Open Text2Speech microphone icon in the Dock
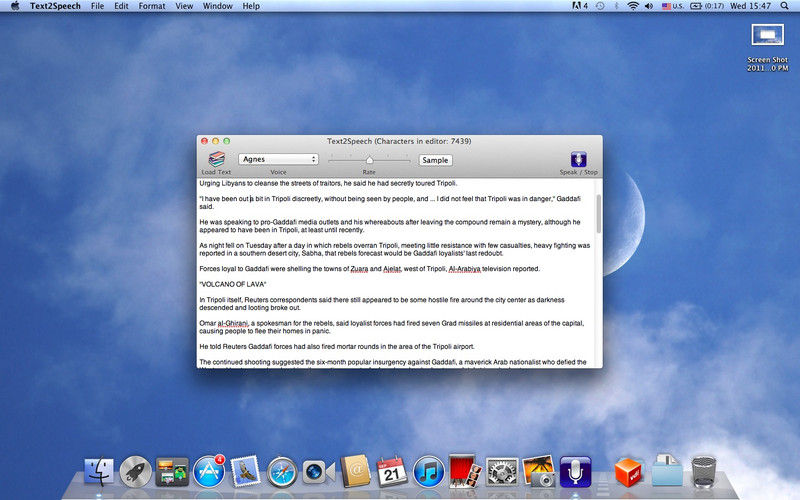The width and height of the screenshot is (800, 500). pyautogui.click(x=575, y=470)
